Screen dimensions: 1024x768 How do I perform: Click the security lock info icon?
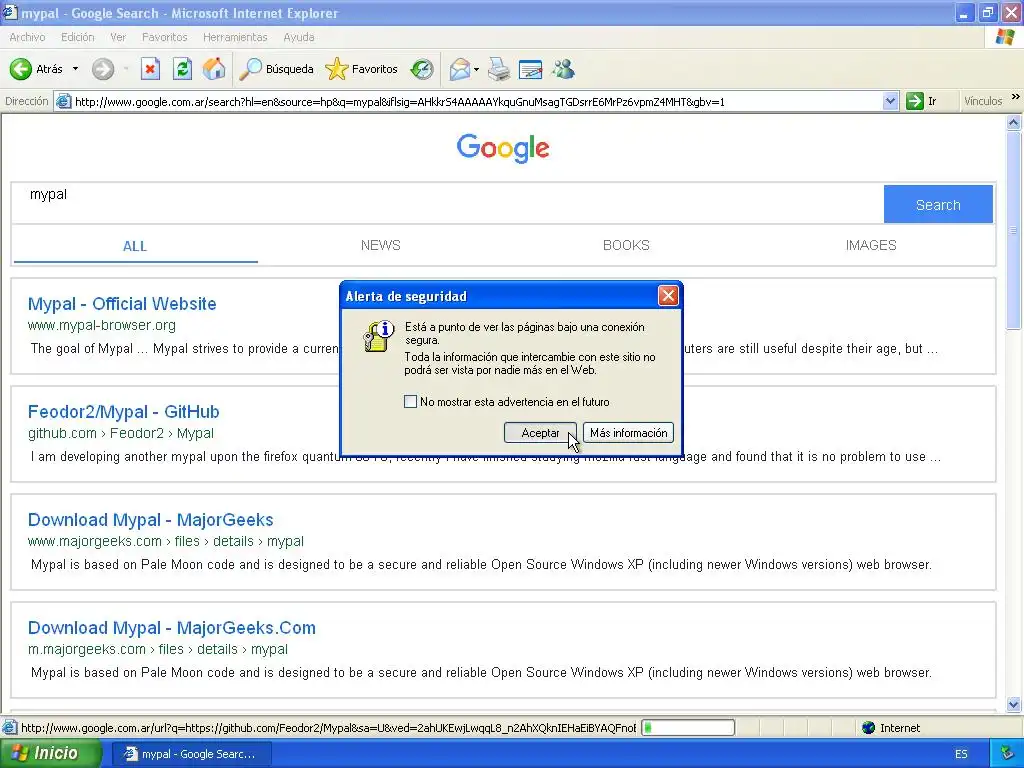click(x=378, y=336)
